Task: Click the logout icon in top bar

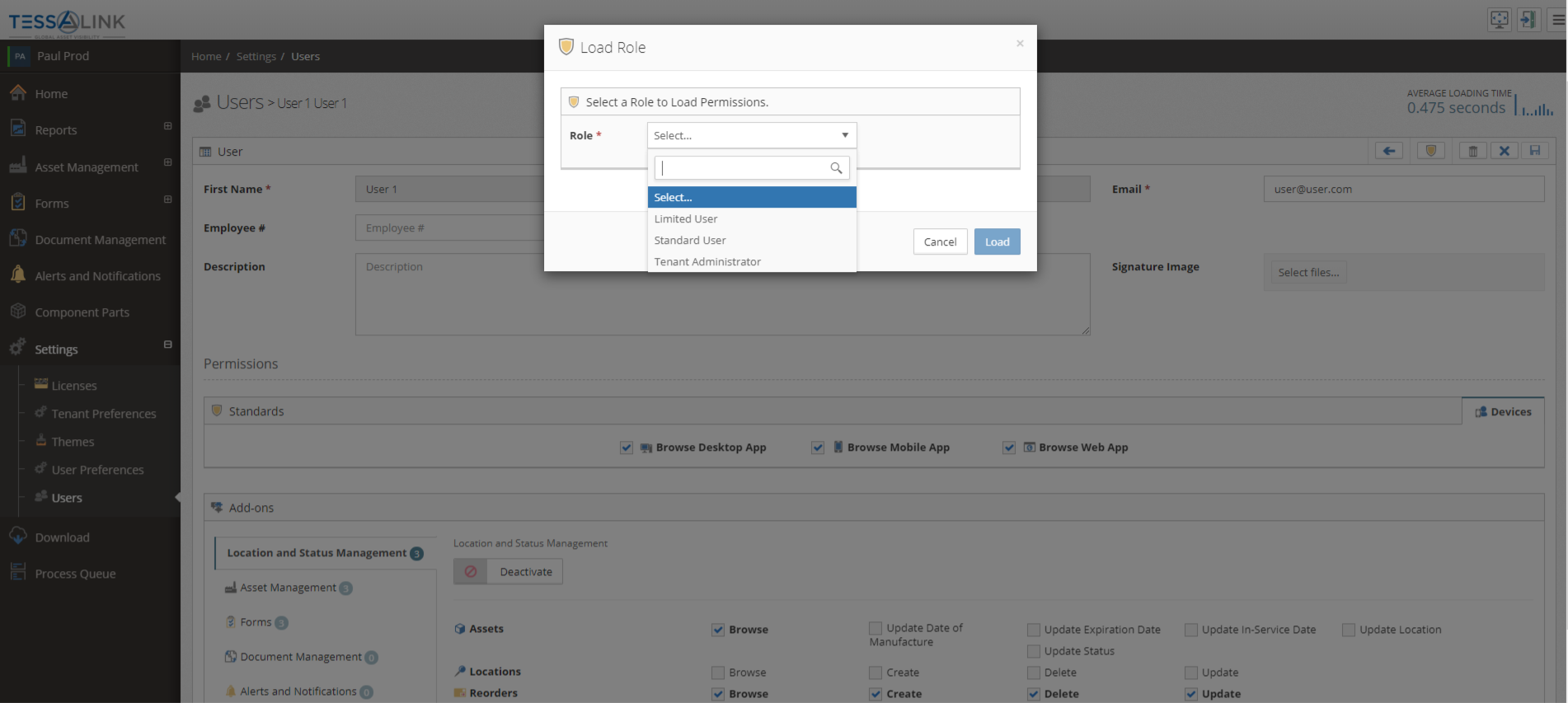Action: tap(1529, 20)
